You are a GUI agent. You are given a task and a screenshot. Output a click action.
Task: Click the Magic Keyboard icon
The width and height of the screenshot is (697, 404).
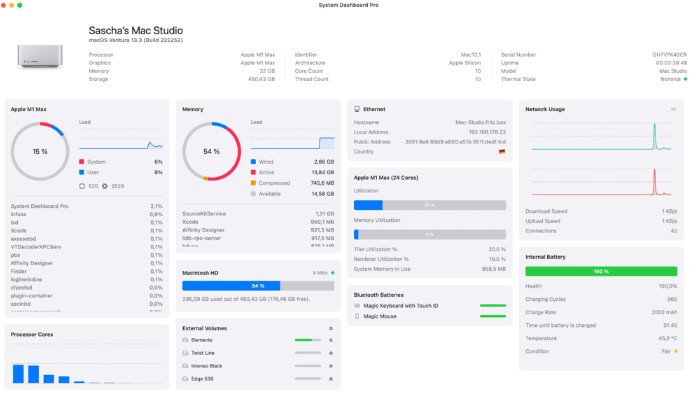(357, 306)
